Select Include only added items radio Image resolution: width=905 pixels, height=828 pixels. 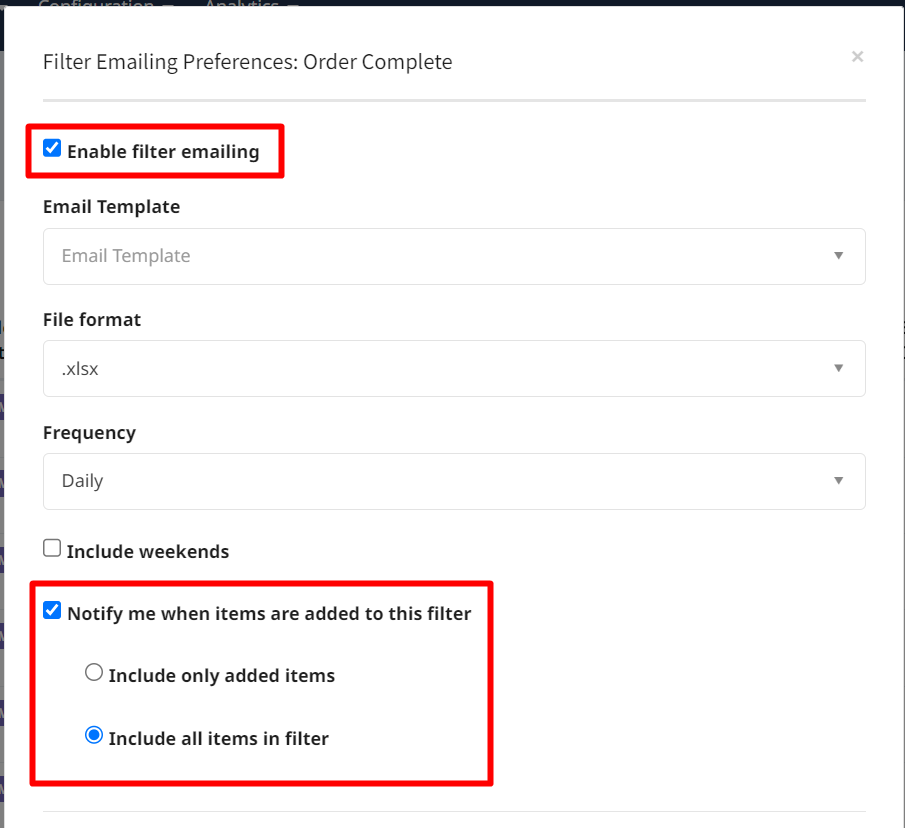coord(94,673)
